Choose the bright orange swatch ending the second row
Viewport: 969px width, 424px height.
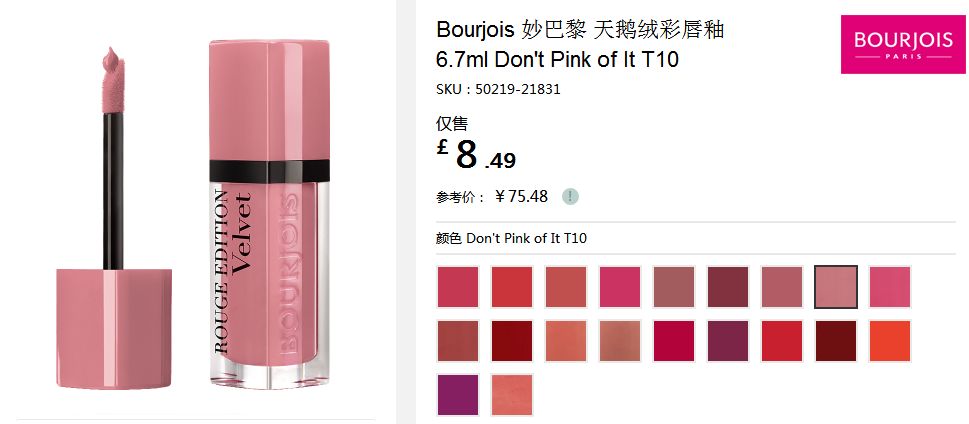(890, 341)
